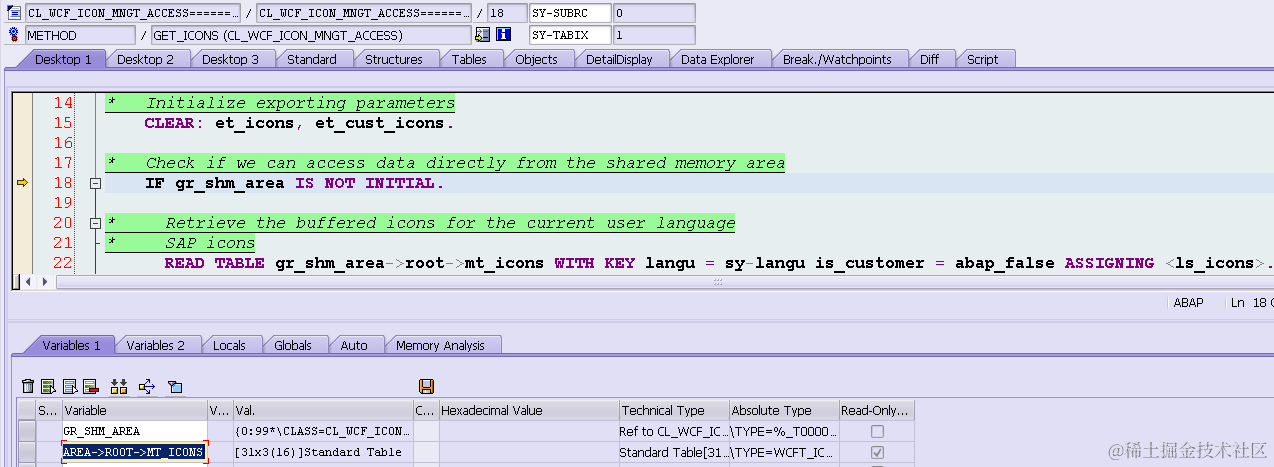1274x467 pixels.
Task: Click the 'Read-Only...' column header
Action: coord(876,410)
